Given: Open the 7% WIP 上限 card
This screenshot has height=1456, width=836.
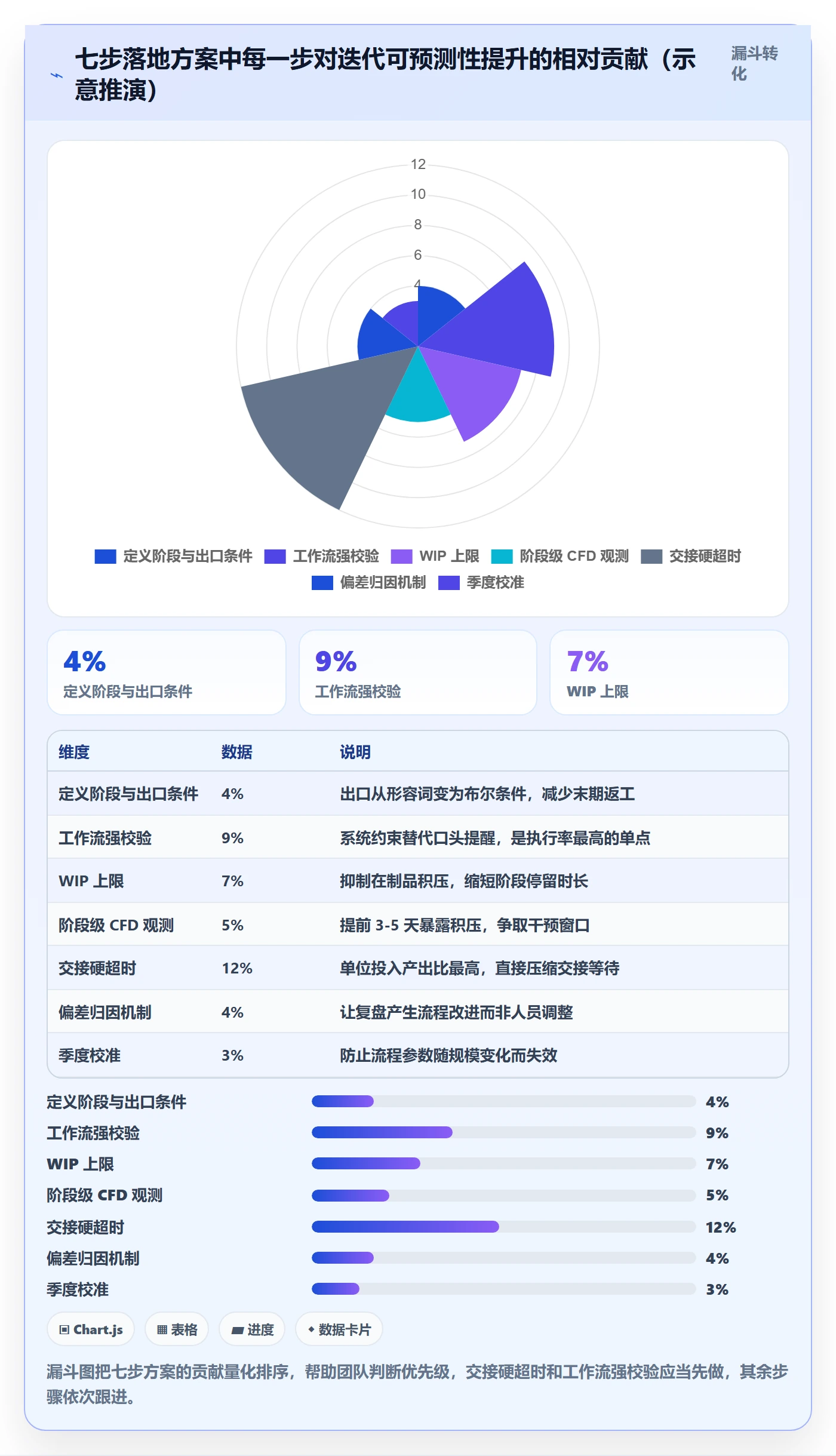Looking at the screenshot, I should [x=669, y=672].
